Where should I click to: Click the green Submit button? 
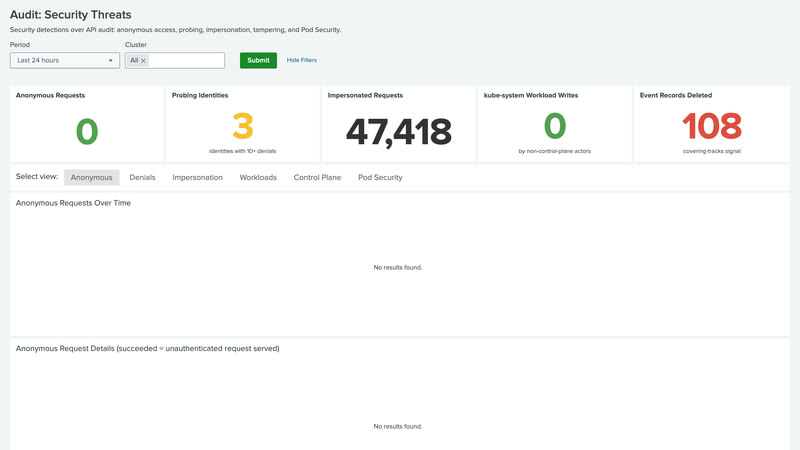(x=258, y=60)
